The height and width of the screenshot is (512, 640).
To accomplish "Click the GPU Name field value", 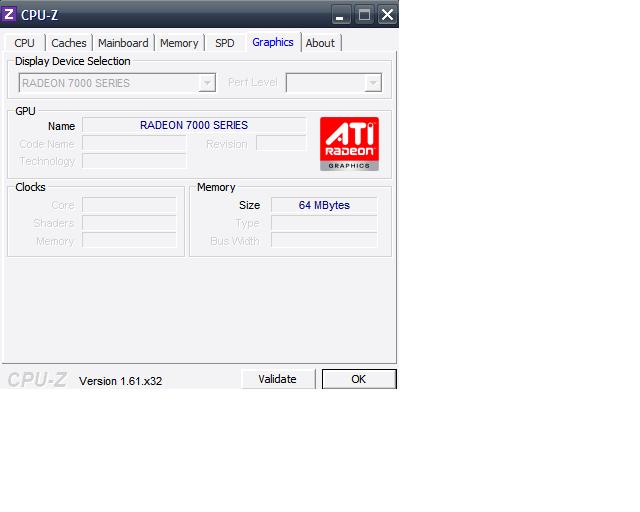I will tap(194, 125).
